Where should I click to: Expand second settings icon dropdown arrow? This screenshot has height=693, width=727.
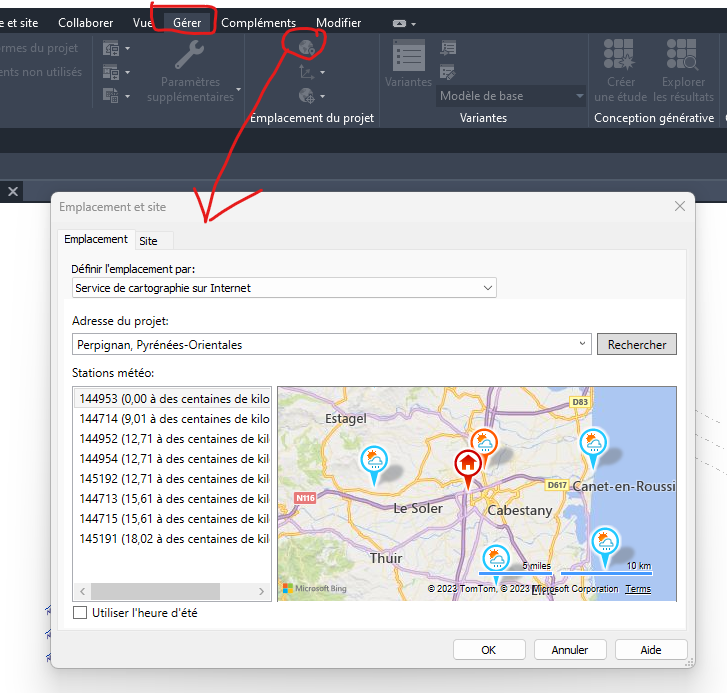128,72
